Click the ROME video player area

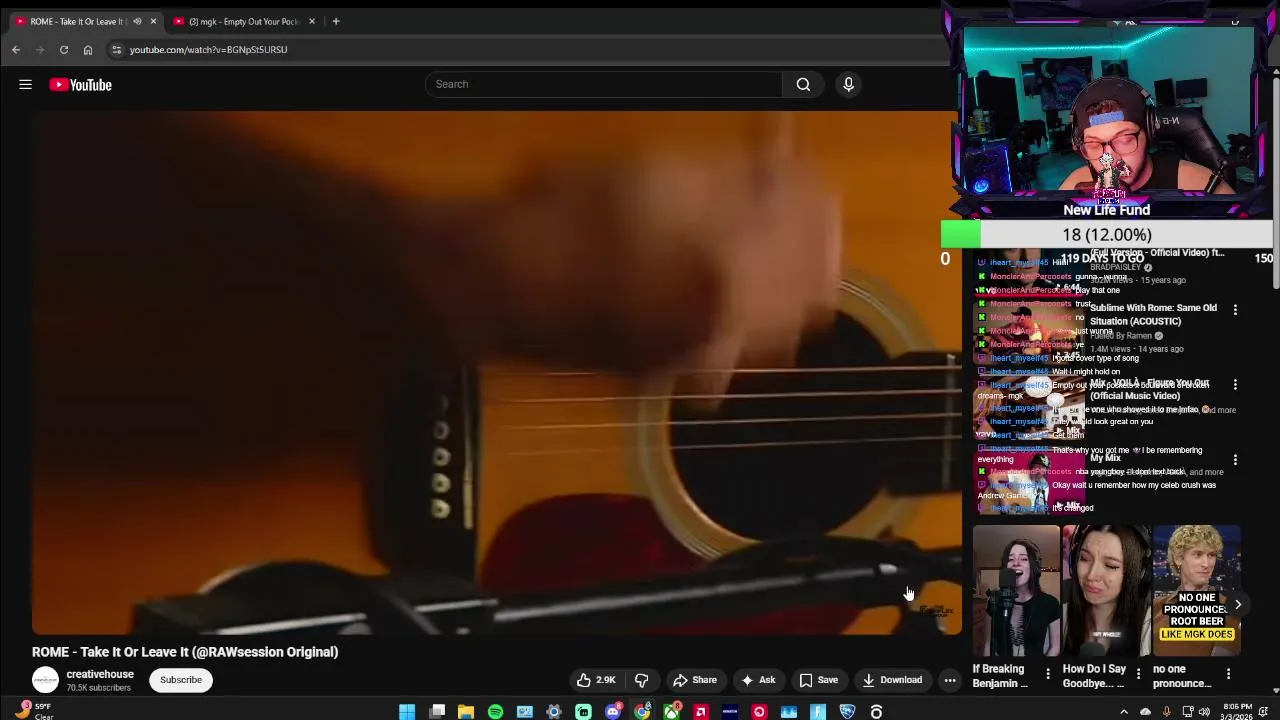coord(497,372)
